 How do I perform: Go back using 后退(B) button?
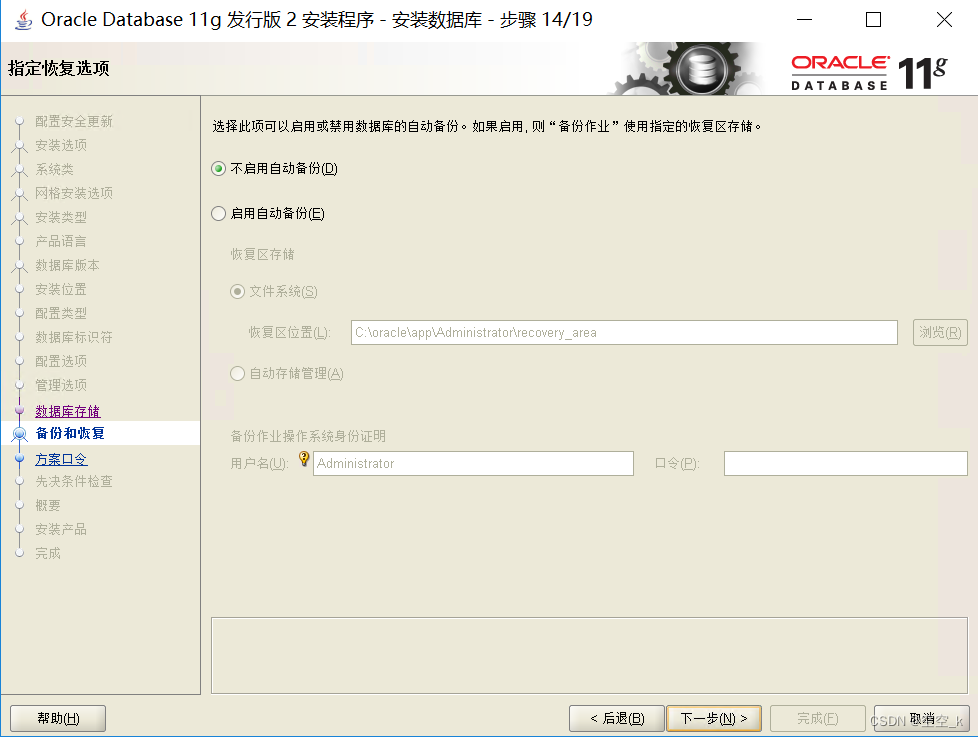pyautogui.click(x=617, y=718)
